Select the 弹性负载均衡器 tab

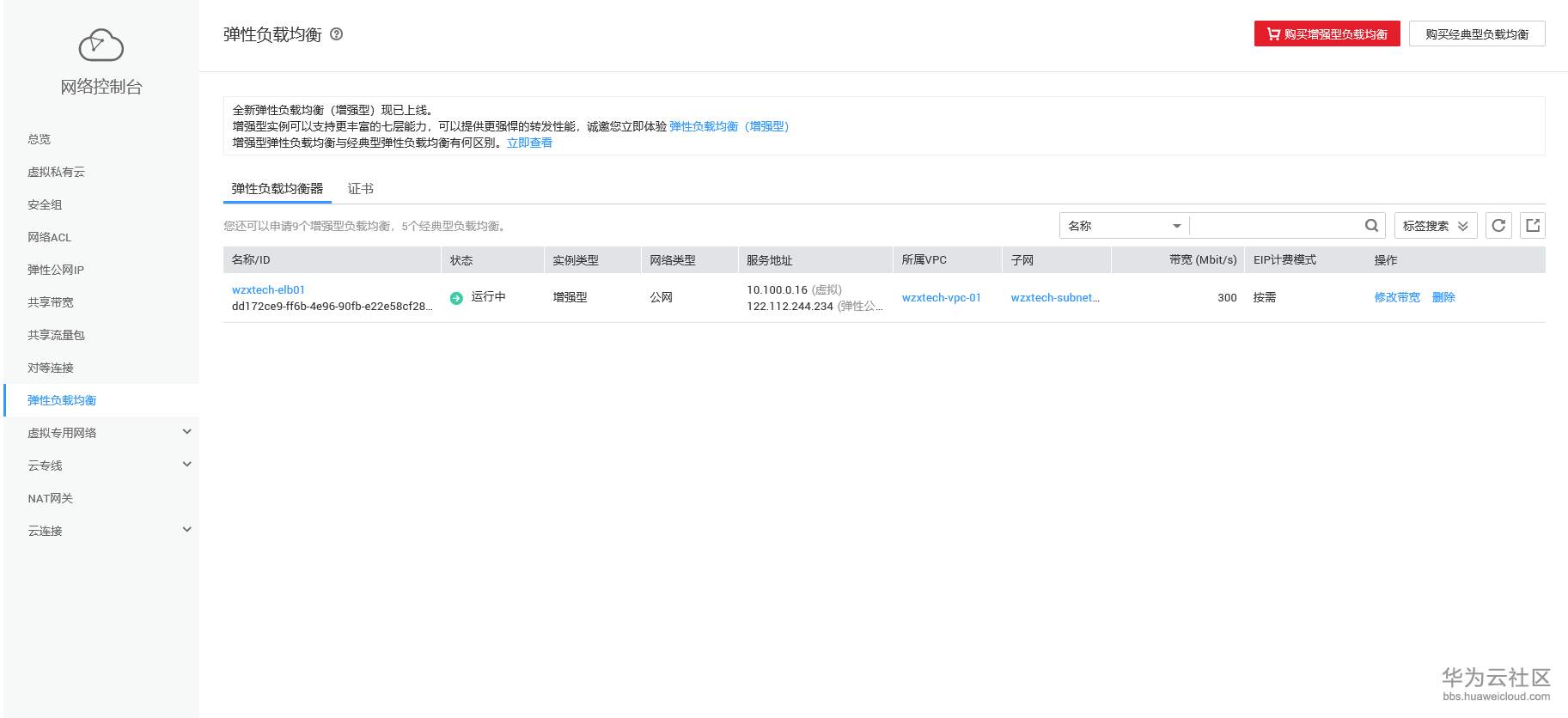click(x=278, y=188)
